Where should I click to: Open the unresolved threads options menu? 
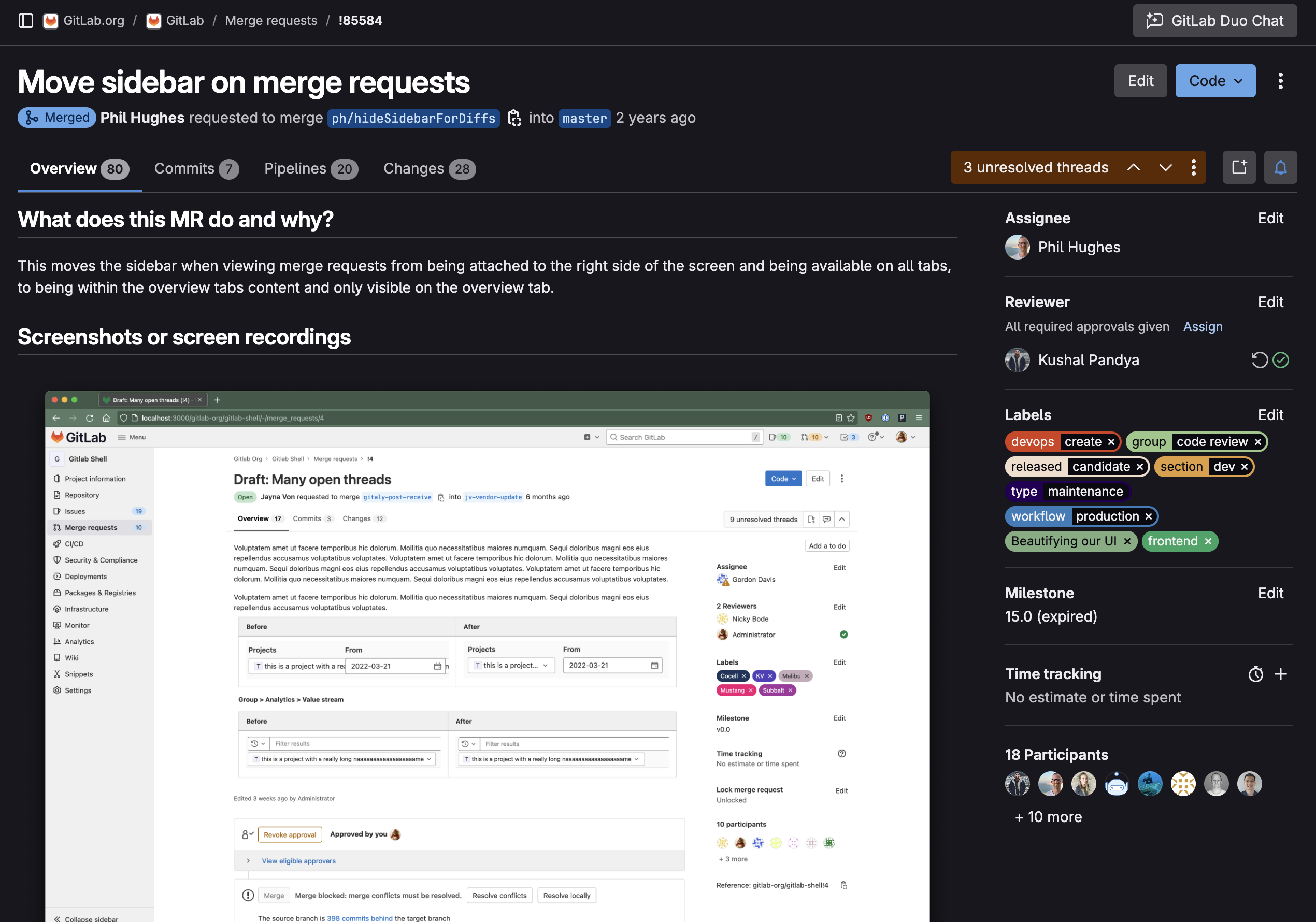(x=1193, y=167)
